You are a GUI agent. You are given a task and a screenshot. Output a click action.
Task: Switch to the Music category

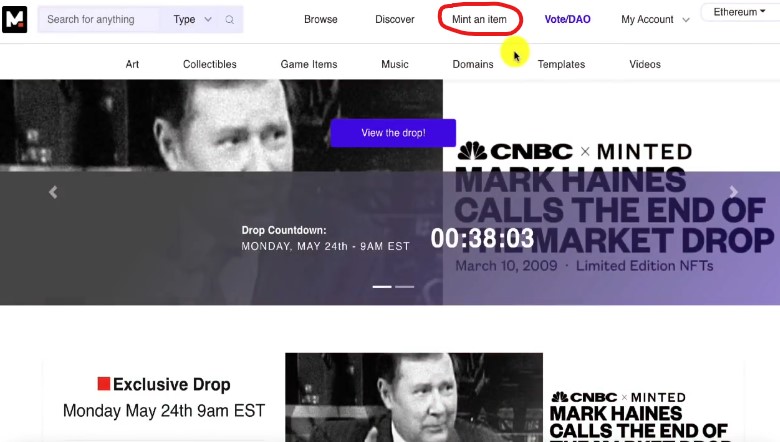395,64
